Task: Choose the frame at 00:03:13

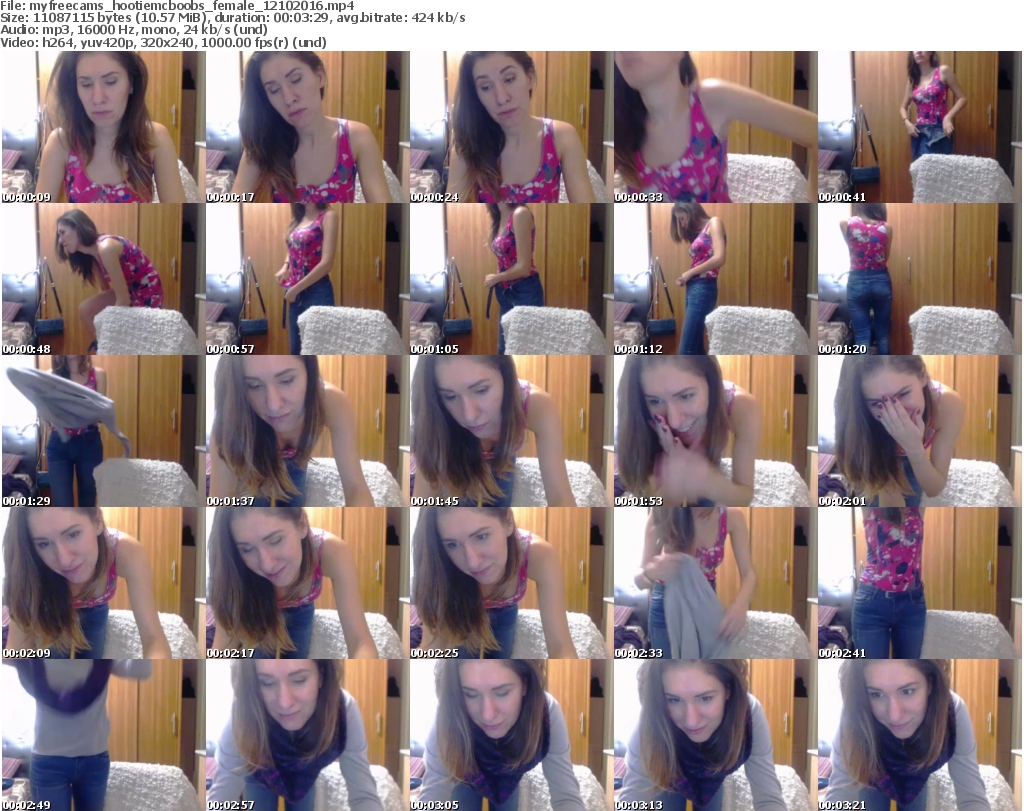Action: tap(716, 735)
